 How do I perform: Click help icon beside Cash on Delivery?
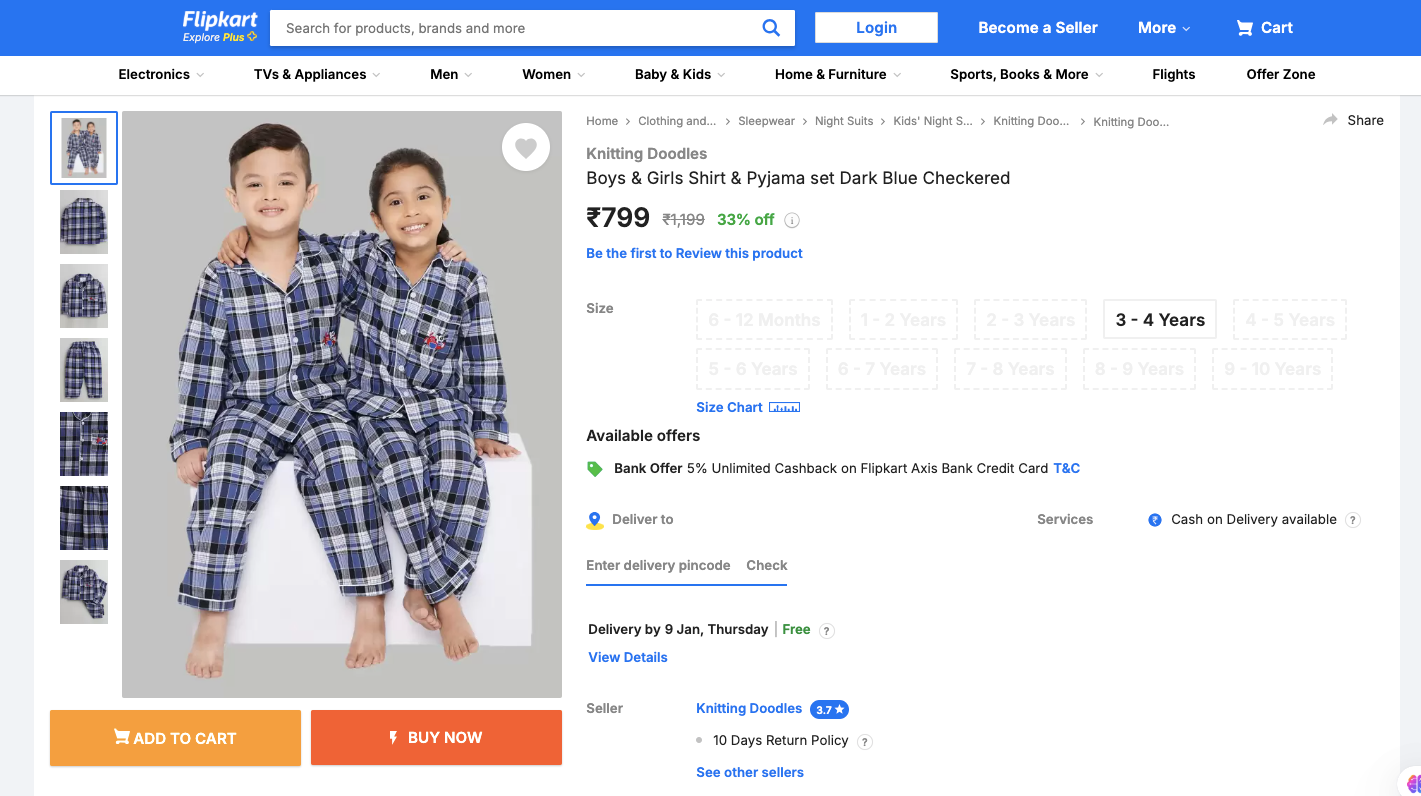[x=1353, y=520]
